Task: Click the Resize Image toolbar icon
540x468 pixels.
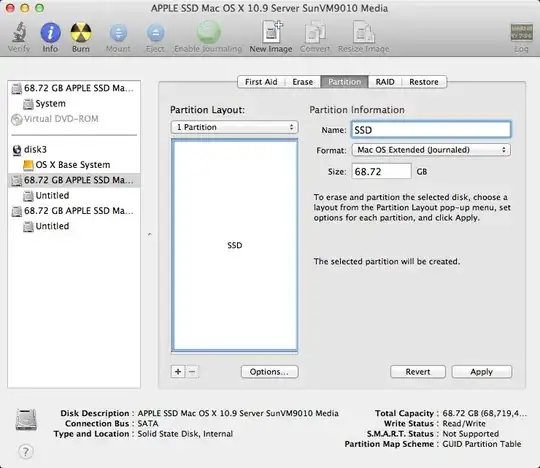Action: (x=364, y=32)
